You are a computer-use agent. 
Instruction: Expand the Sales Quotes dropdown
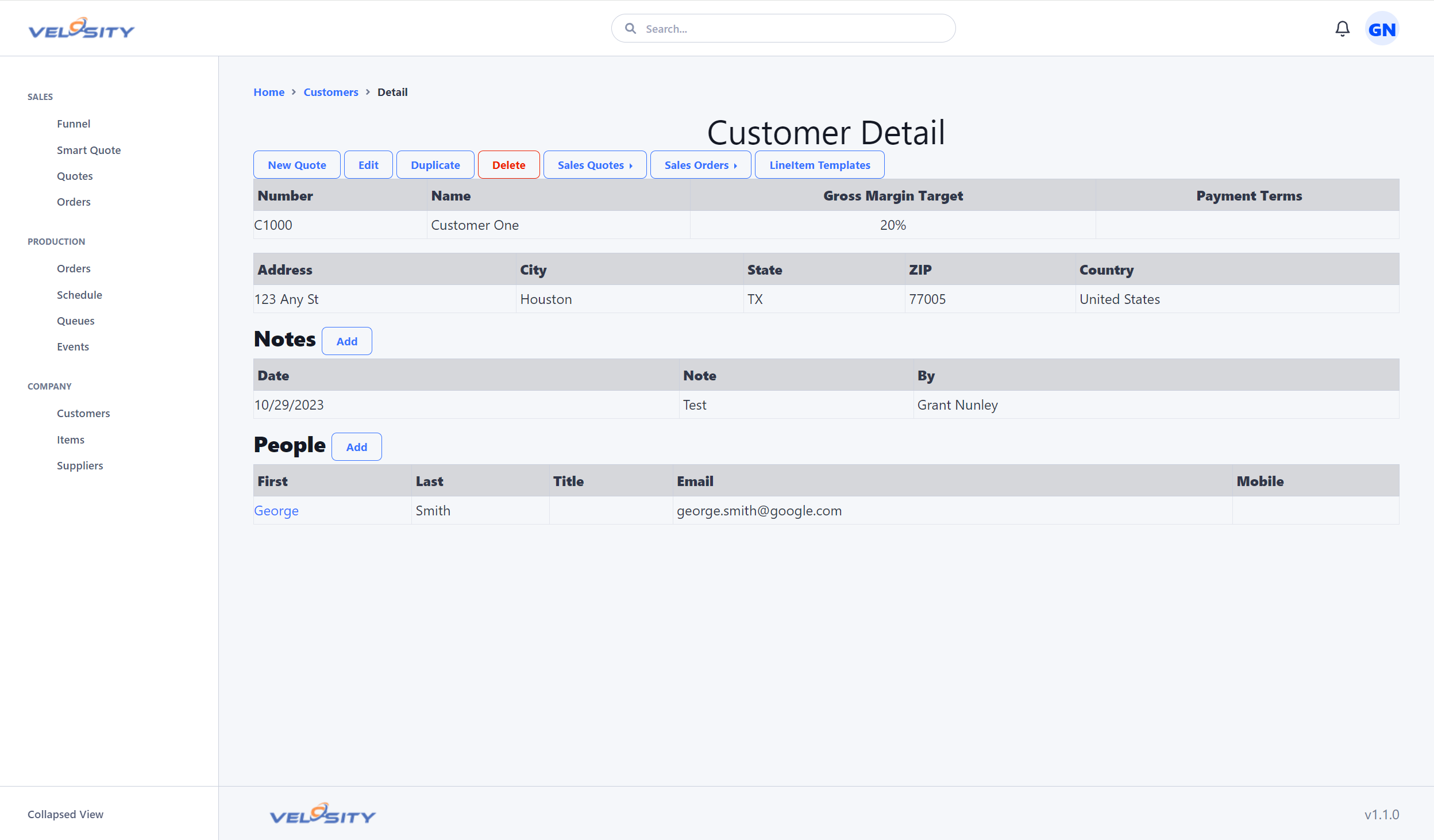tap(595, 165)
